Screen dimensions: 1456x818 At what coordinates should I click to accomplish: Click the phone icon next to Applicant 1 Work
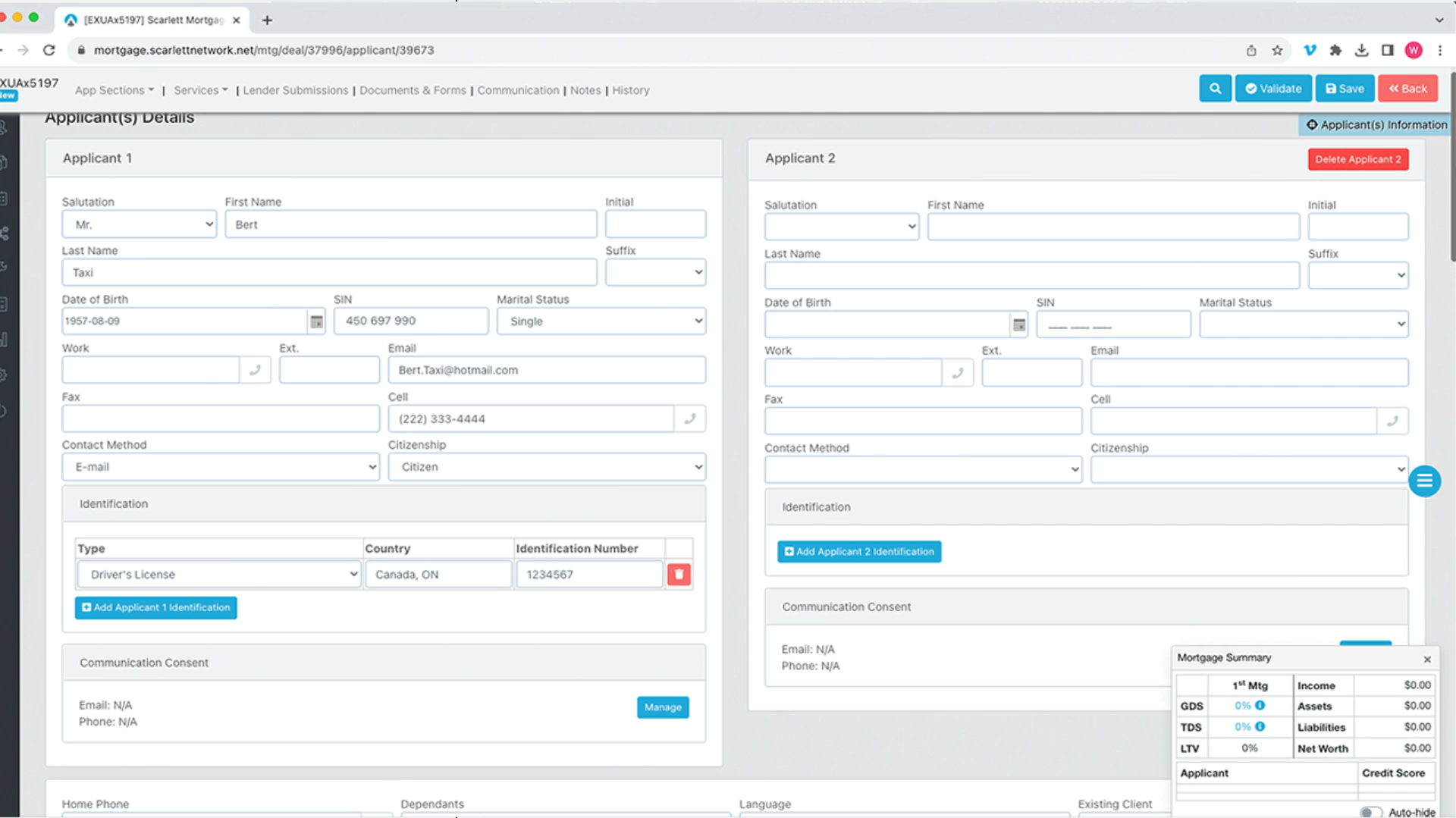[255, 370]
